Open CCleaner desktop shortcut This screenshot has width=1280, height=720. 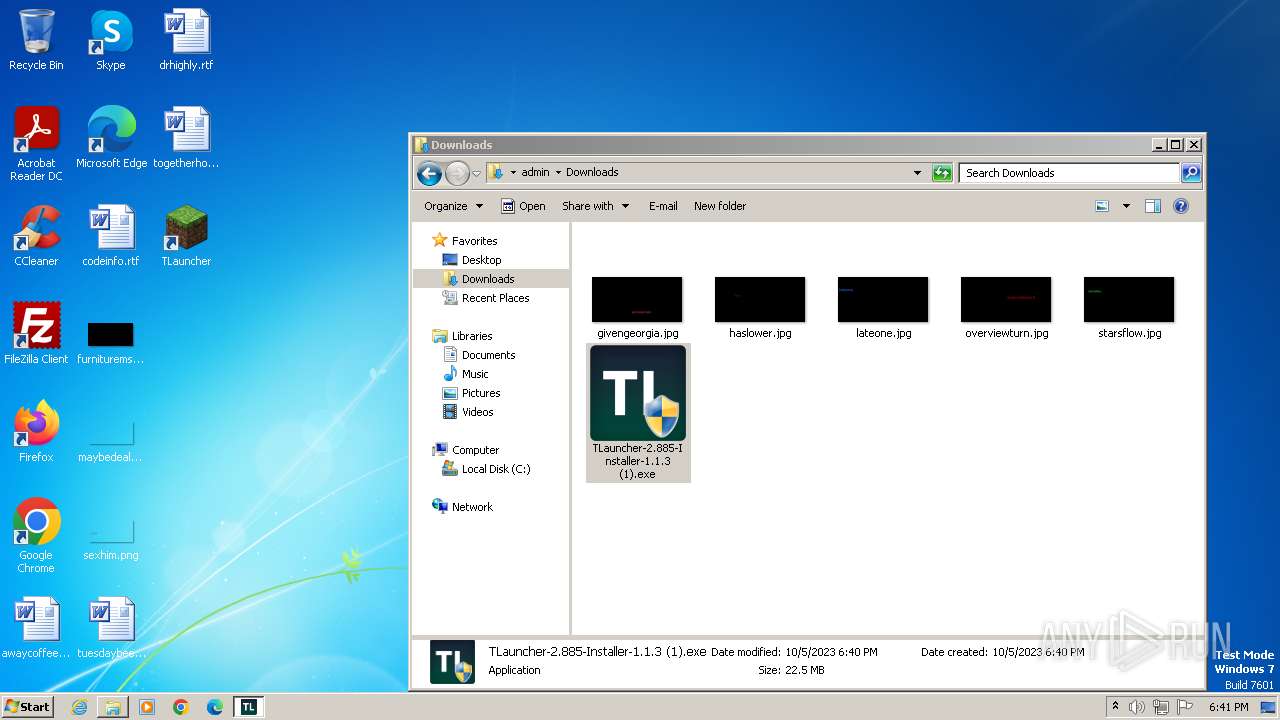pyautogui.click(x=36, y=236)
